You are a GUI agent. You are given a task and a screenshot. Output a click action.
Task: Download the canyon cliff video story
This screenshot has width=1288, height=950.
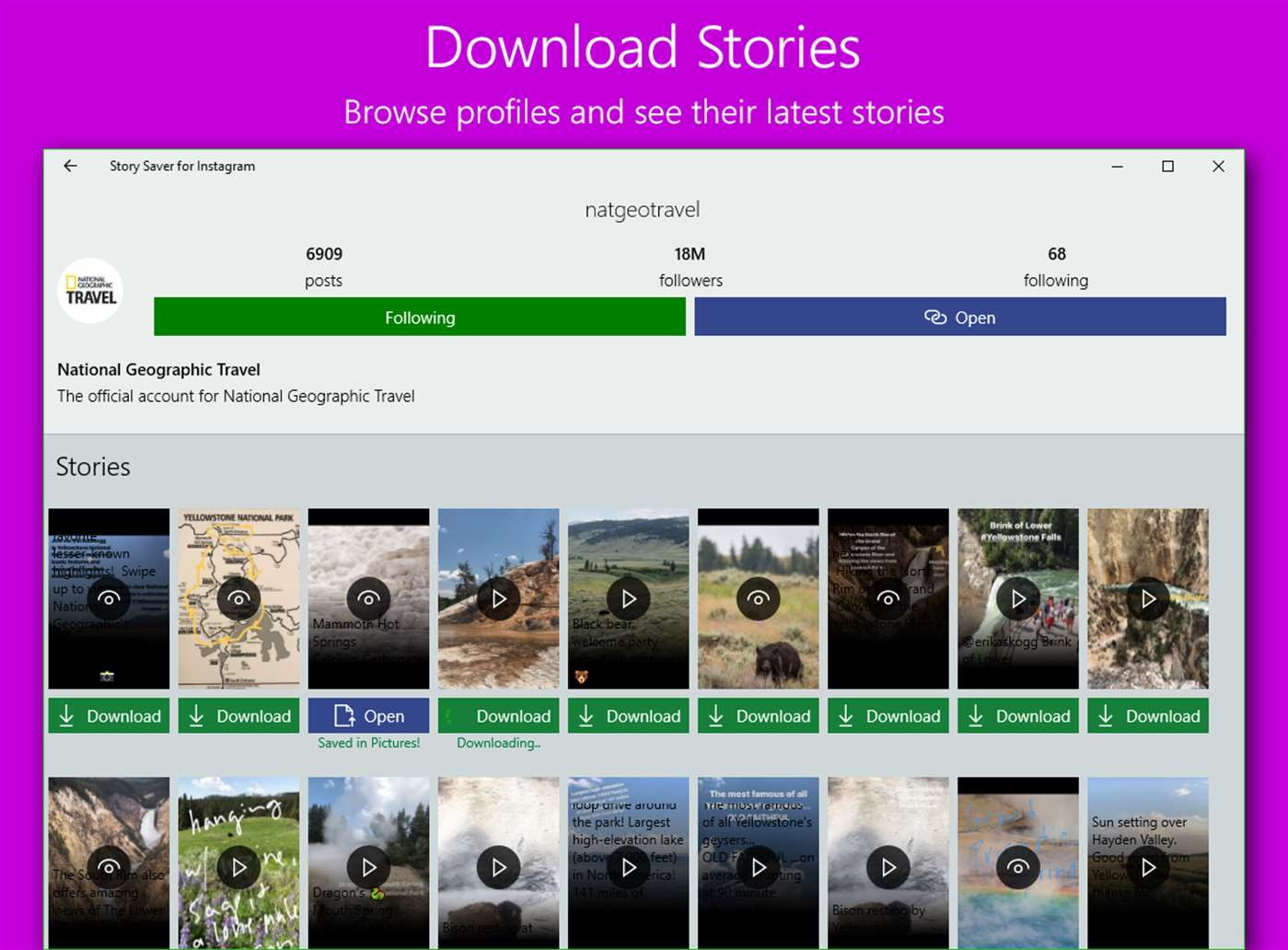1147,716
